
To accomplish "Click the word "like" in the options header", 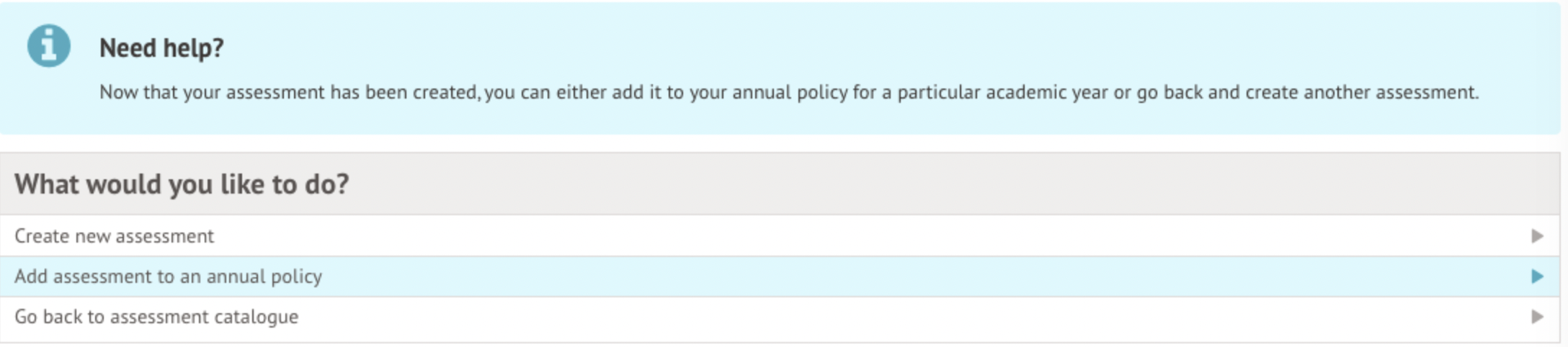I will pyautogui.click(x=242, y=184).
